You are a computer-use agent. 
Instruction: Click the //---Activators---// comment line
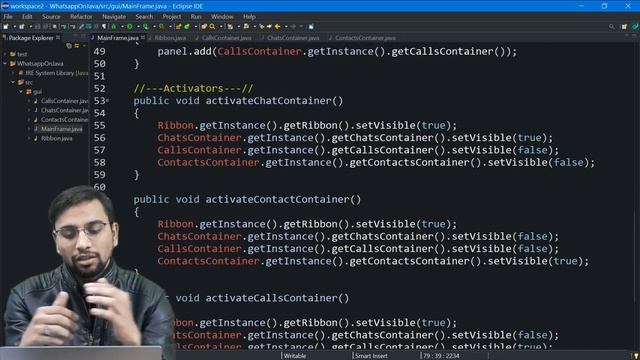[193, 89]
